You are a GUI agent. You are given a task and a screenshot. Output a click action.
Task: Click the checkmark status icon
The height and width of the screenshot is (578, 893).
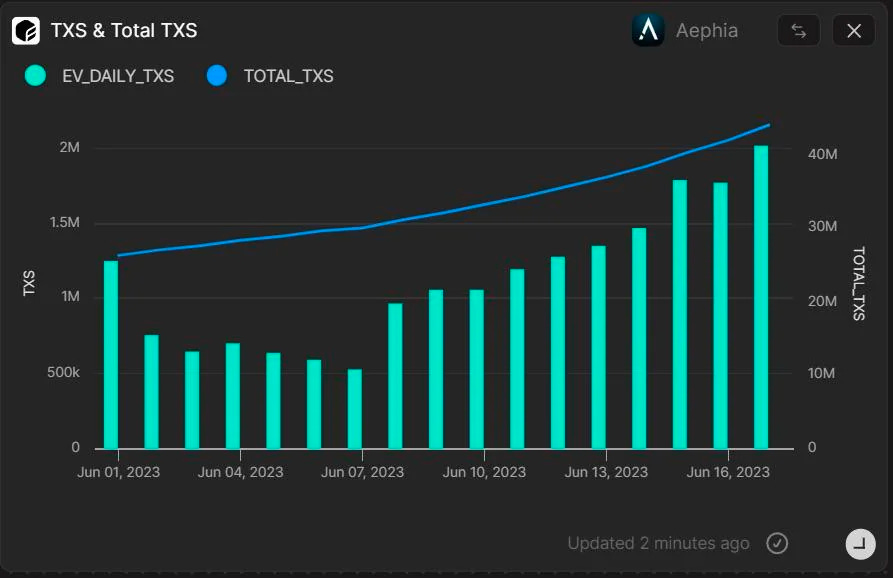[777, 543]
